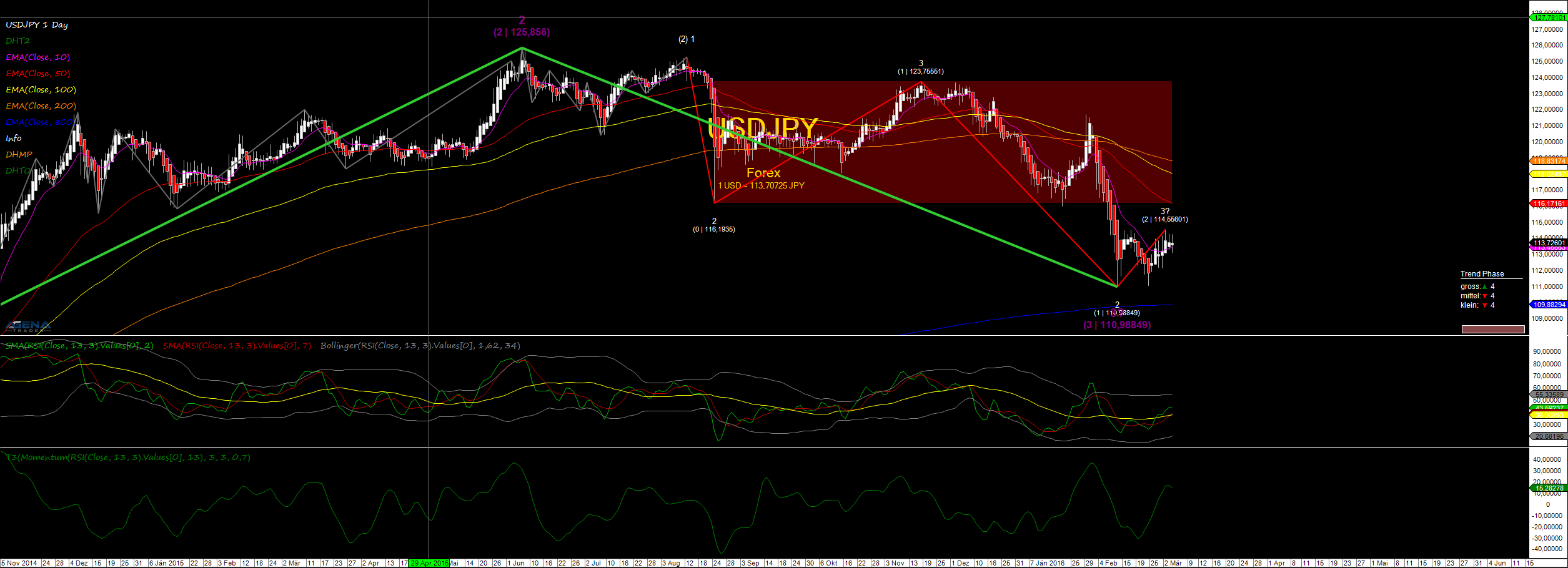
Task: Click the green 15,28278 momentum axis marker
Action: [1549, 489]
